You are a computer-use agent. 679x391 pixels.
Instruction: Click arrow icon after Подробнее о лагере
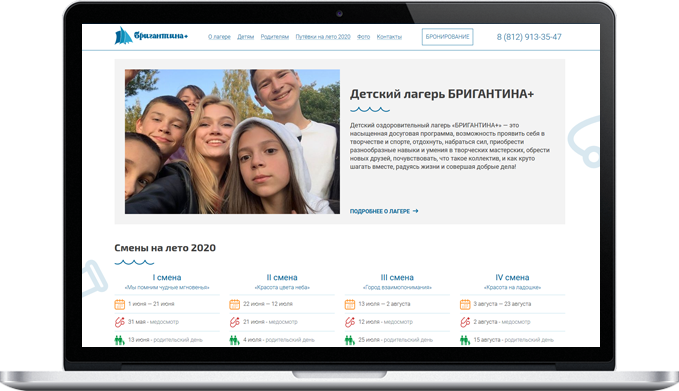tap(416, 211)
